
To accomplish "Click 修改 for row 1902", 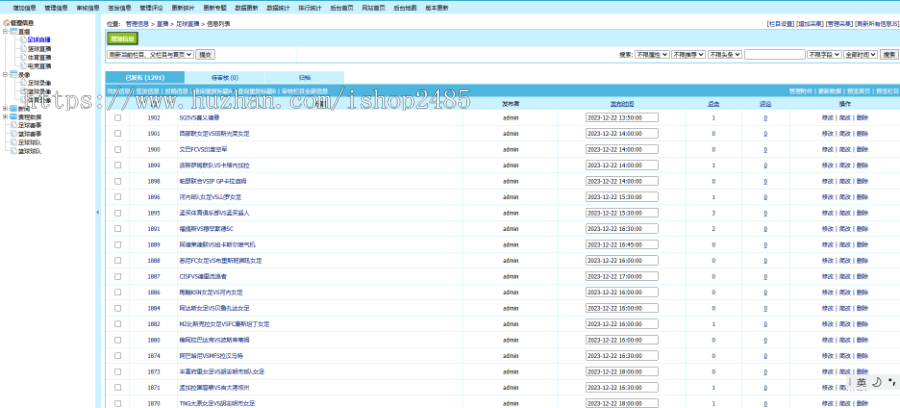I will [828, 118].
